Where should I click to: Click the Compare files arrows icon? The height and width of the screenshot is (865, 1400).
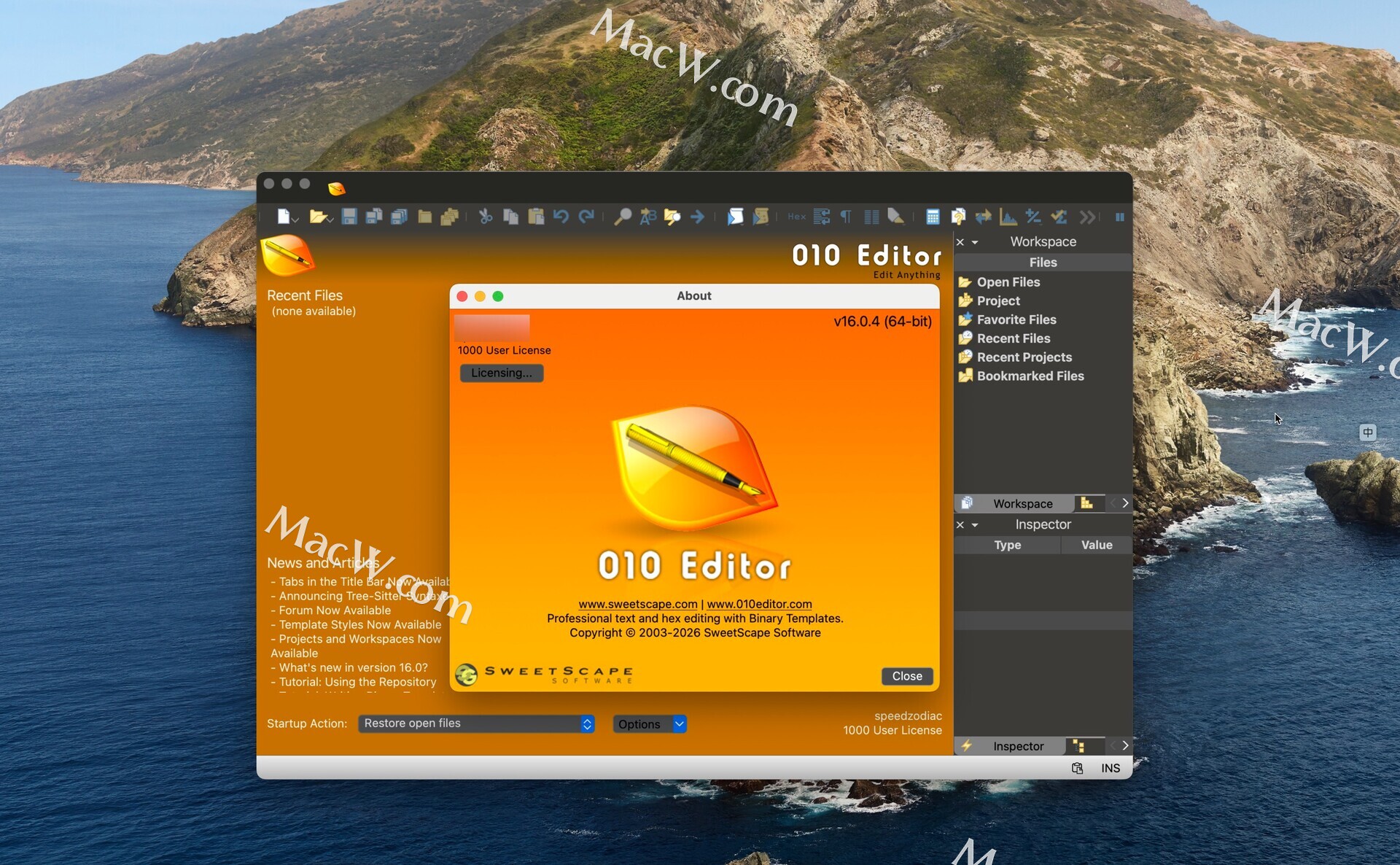[x=983, y=217]
